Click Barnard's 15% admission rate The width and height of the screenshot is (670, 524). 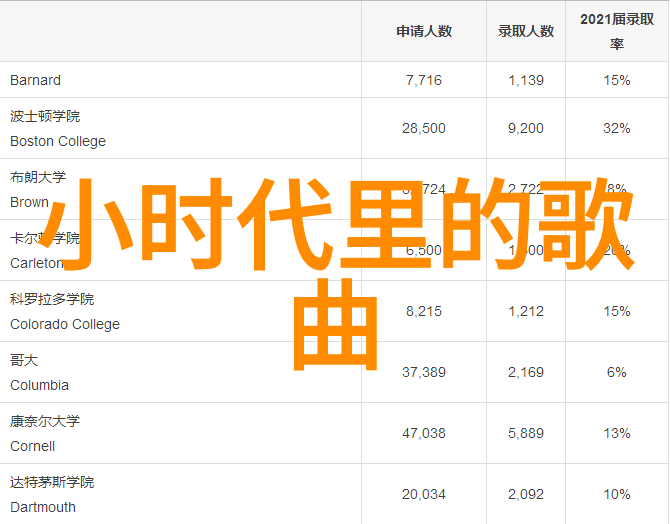click(617, 80)
